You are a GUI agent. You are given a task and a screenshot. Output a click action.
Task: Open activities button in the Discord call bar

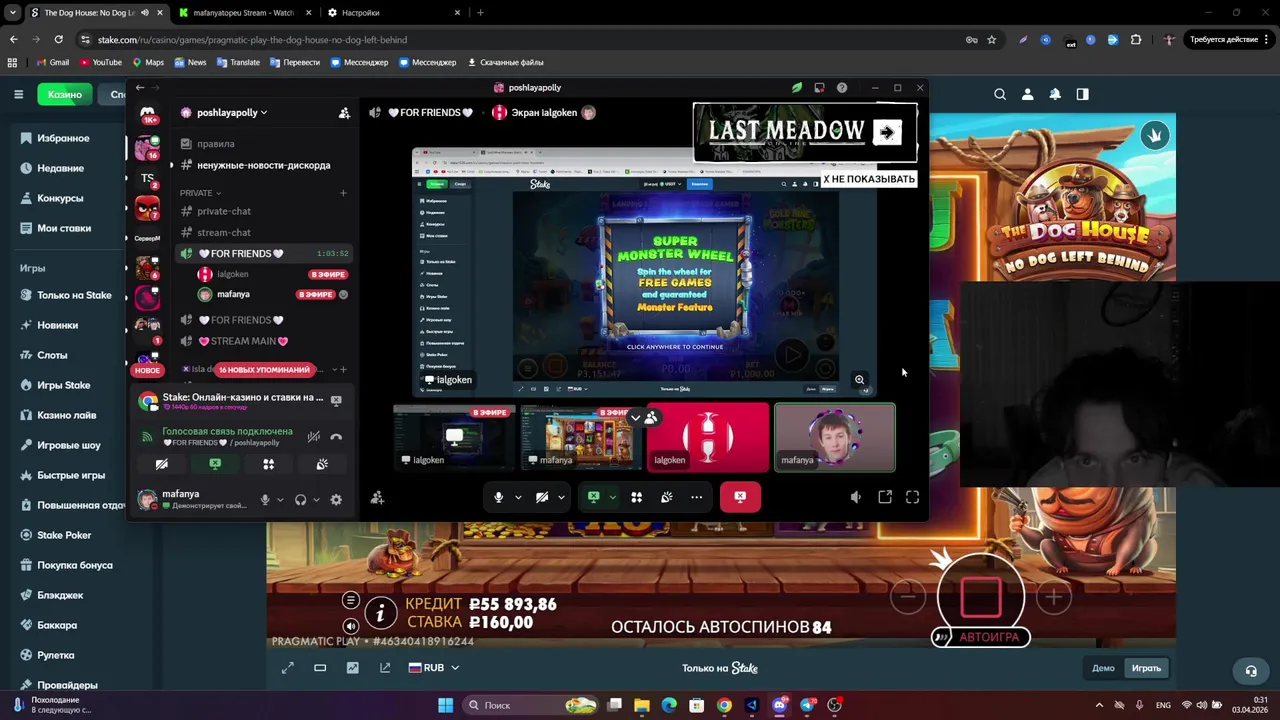coord(636,497)
